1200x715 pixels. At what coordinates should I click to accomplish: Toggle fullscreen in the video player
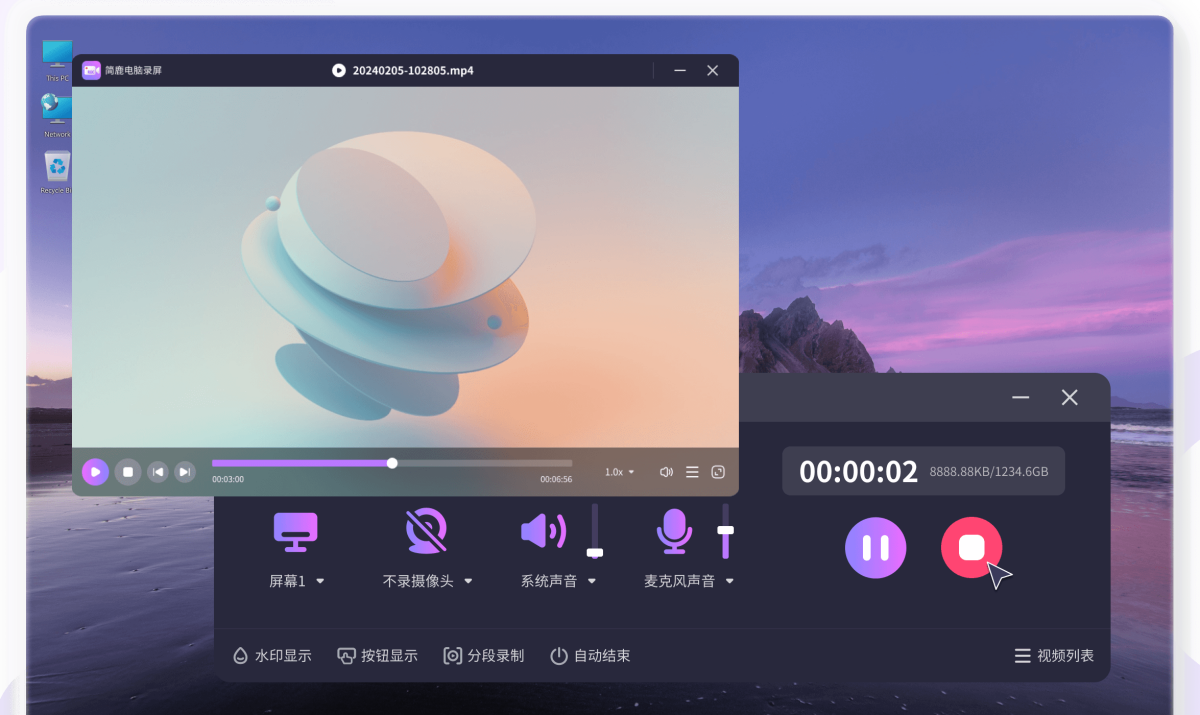718,472
